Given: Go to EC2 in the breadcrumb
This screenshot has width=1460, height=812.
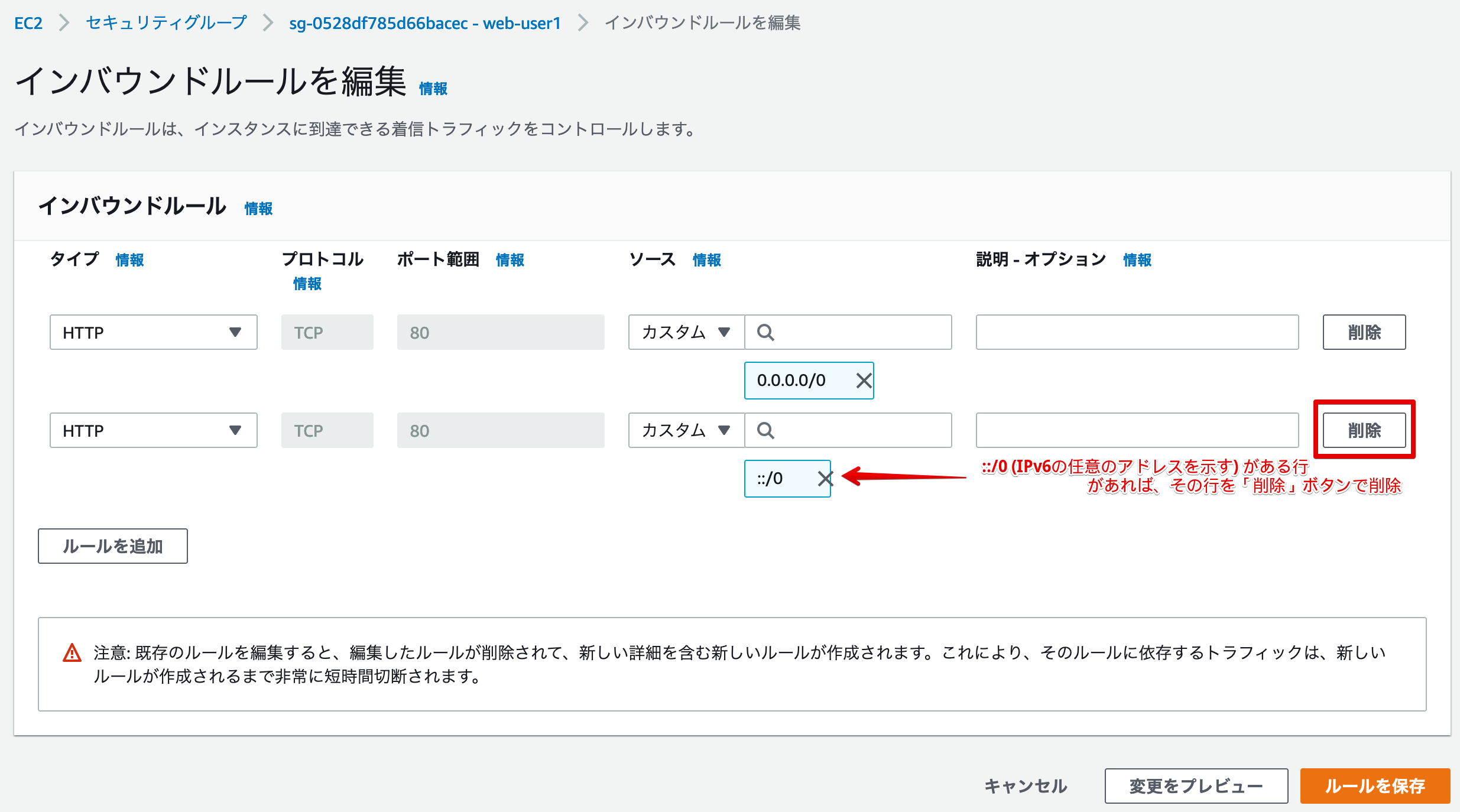Looking at the screenshot, I should tap(28, 23).
